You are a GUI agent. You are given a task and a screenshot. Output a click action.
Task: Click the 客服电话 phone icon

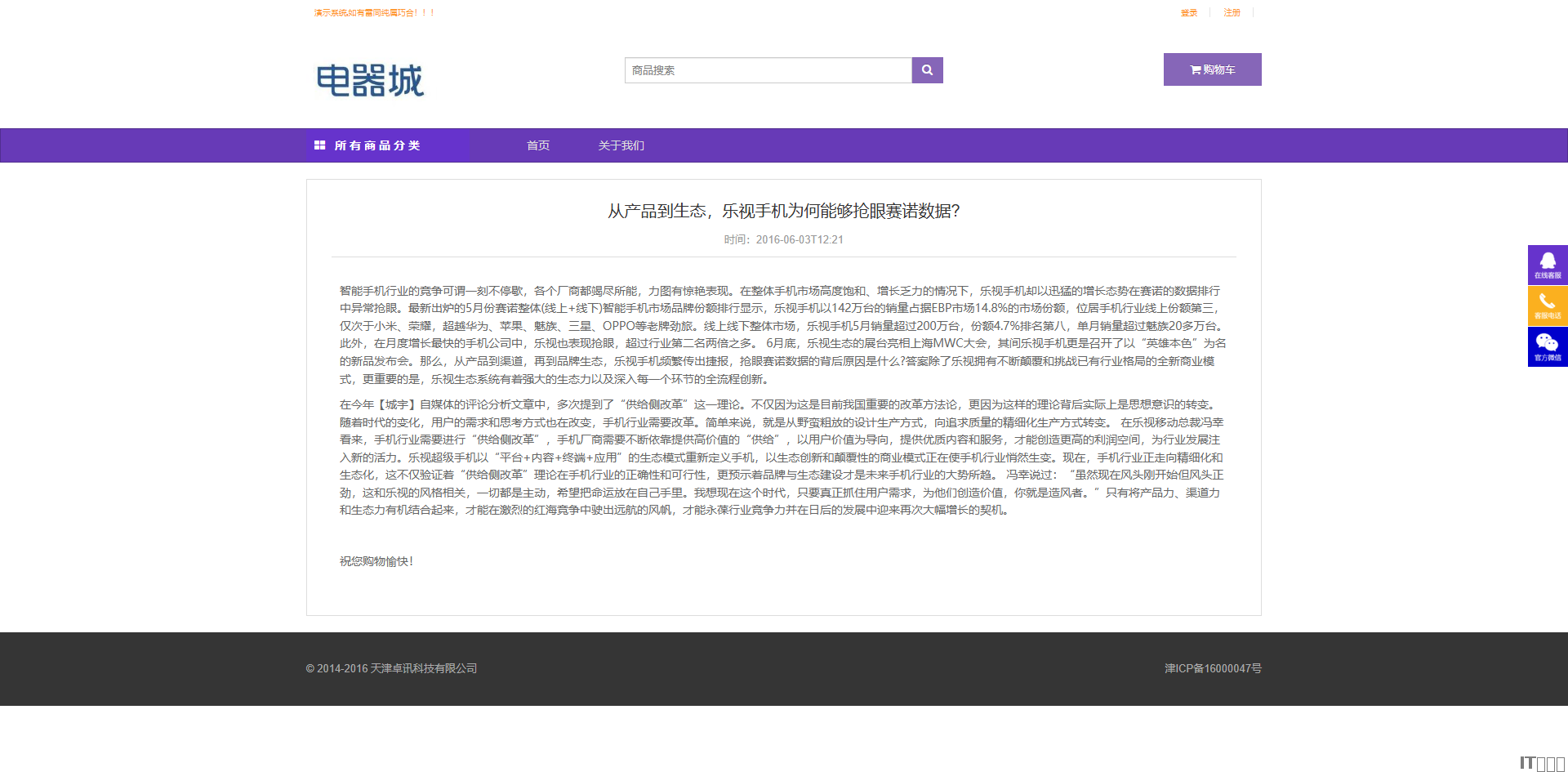click(x=1548, y=306)
